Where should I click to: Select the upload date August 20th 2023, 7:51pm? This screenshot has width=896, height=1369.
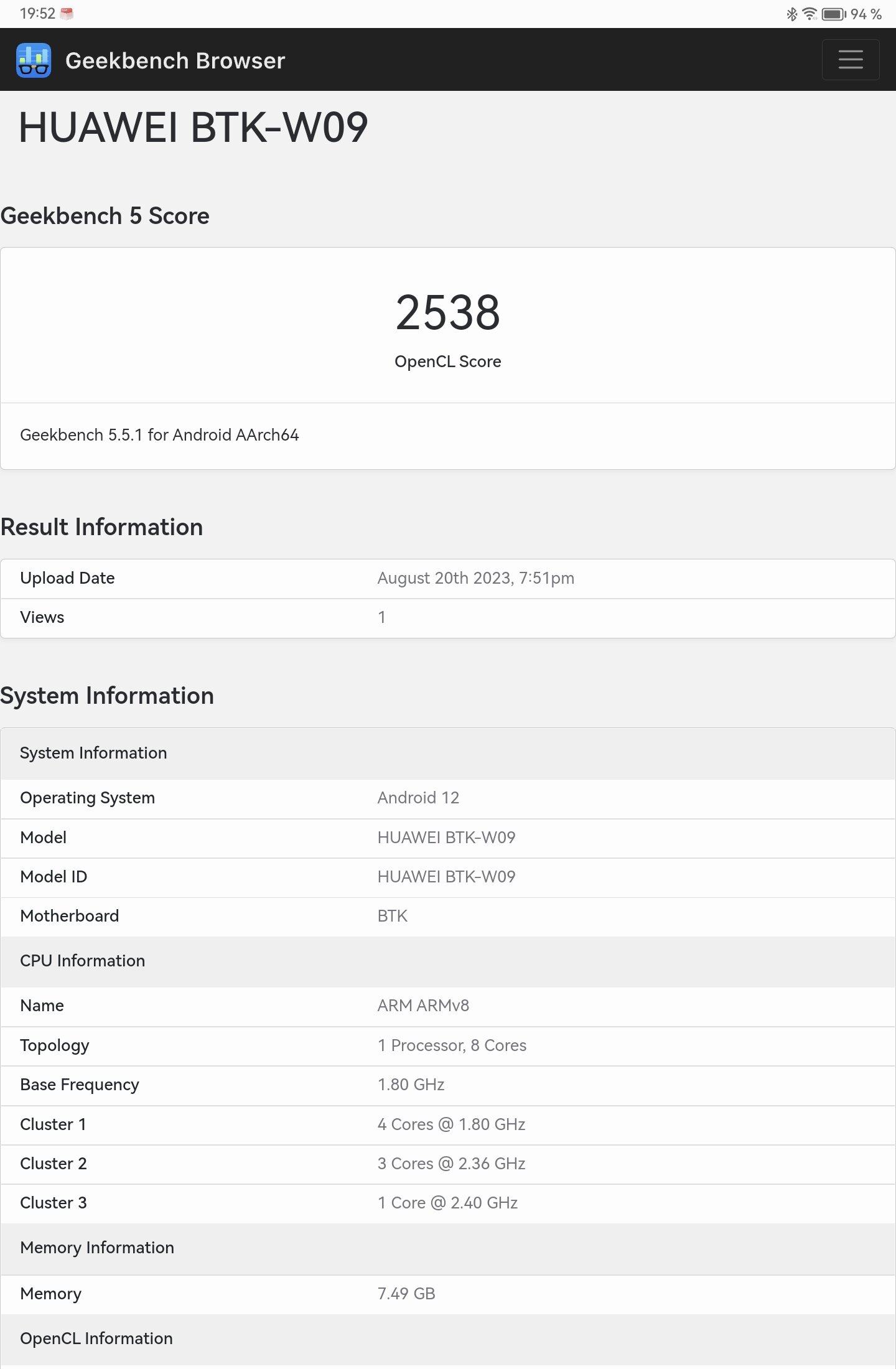[476, 578]
